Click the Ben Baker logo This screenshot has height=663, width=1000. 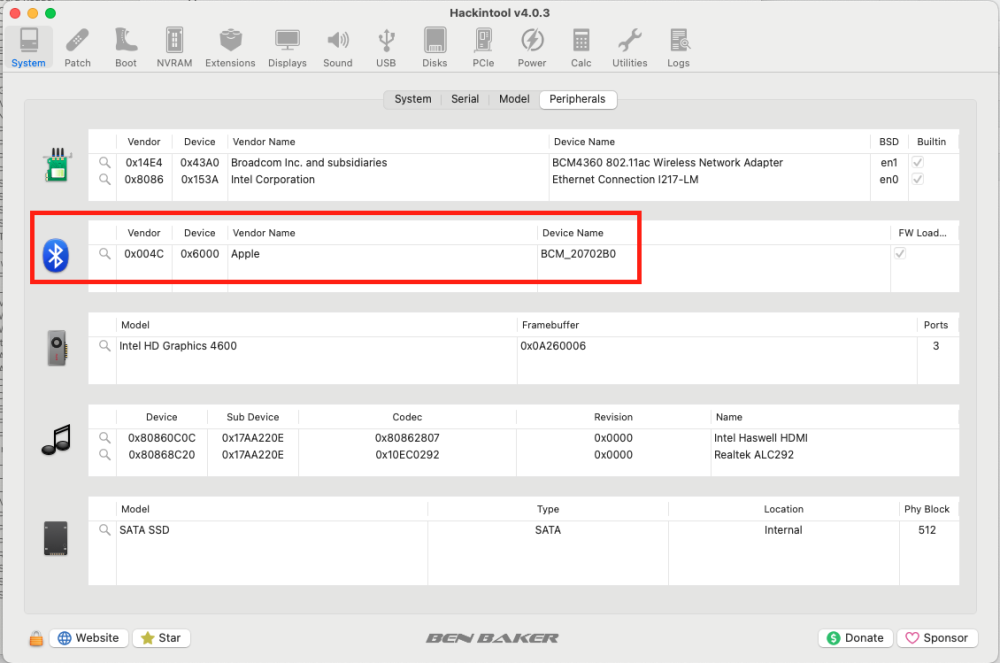(492, 638)
